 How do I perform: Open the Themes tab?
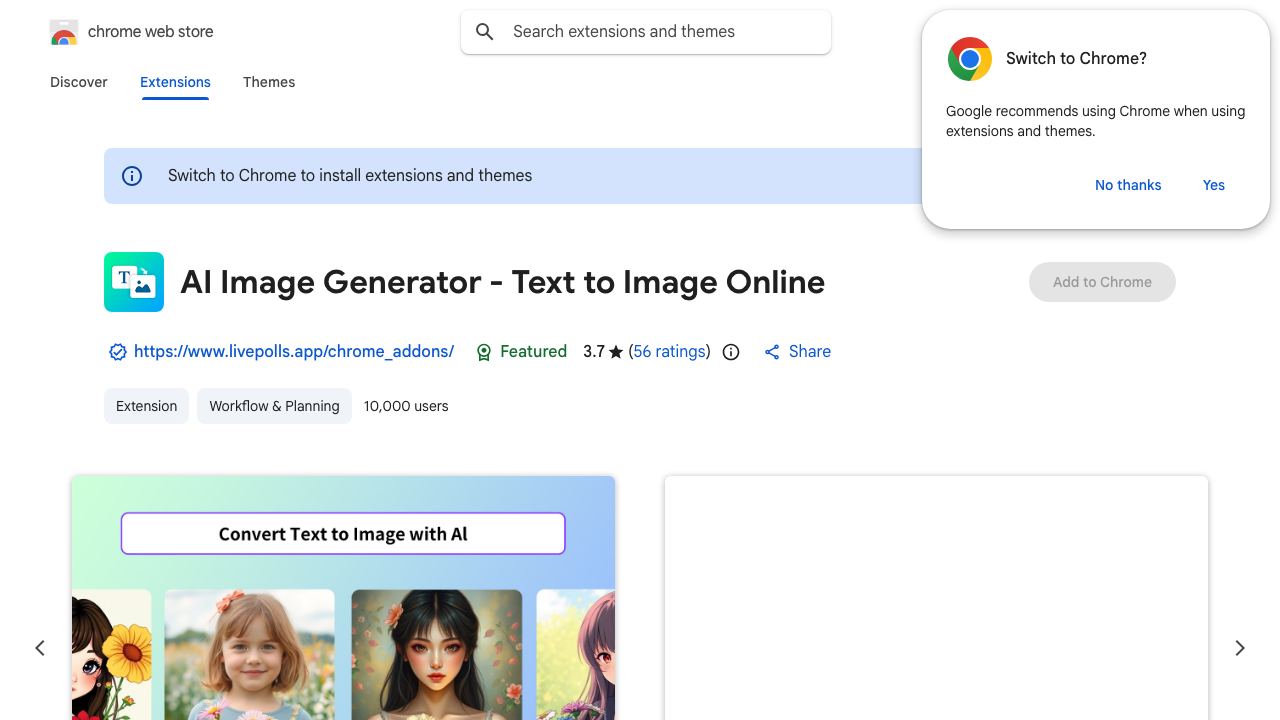[269, 82]
